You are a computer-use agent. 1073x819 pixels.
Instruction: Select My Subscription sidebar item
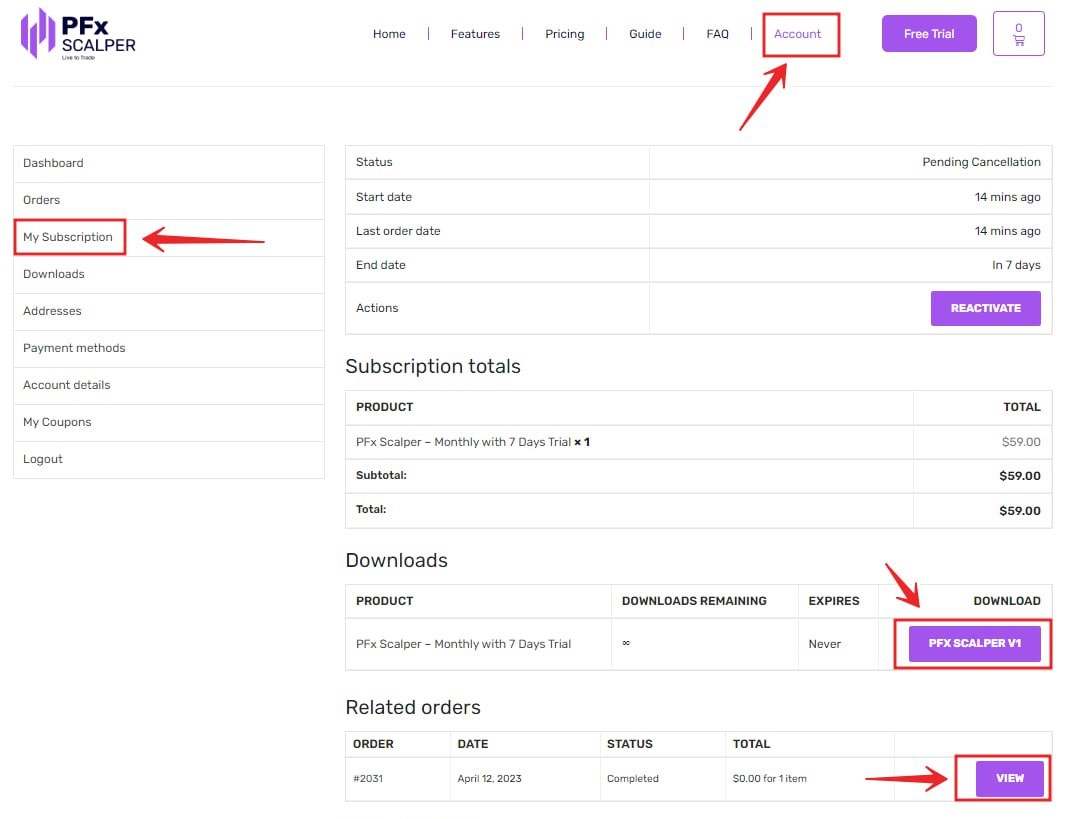(x=68, y=237)
